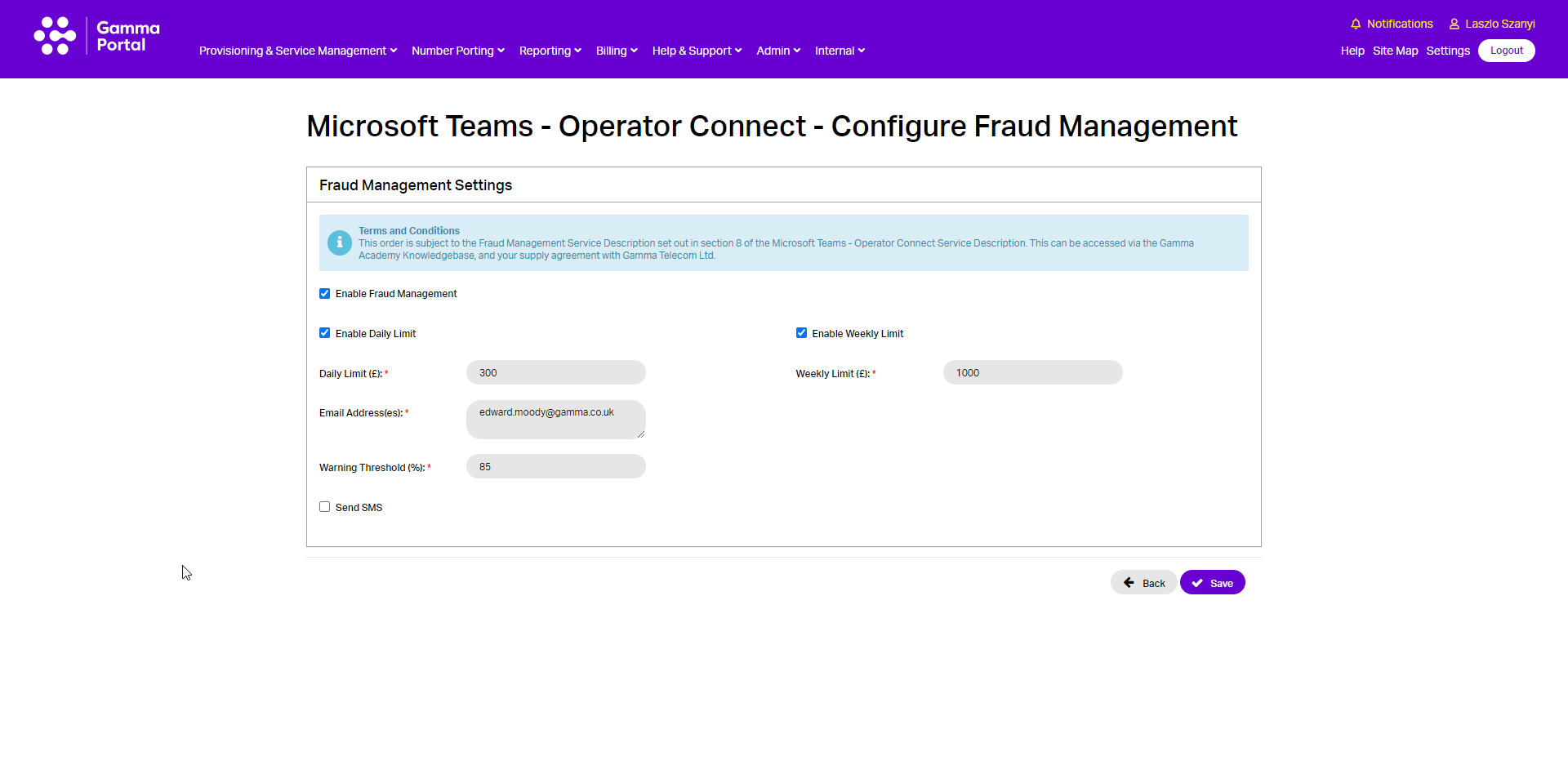Click the Logout button
The height and width of the screenshot is (765, 1568).
(1507, 51)
